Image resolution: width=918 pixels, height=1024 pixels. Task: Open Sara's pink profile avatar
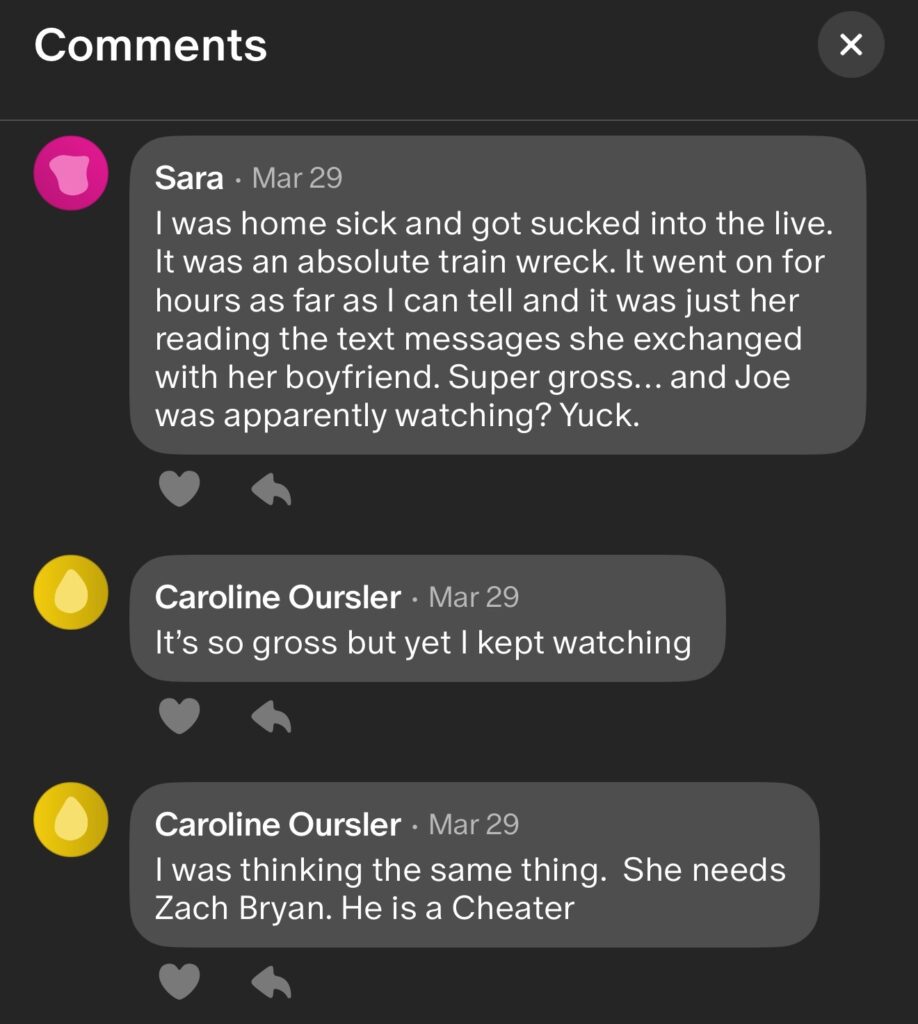point(70,173)
